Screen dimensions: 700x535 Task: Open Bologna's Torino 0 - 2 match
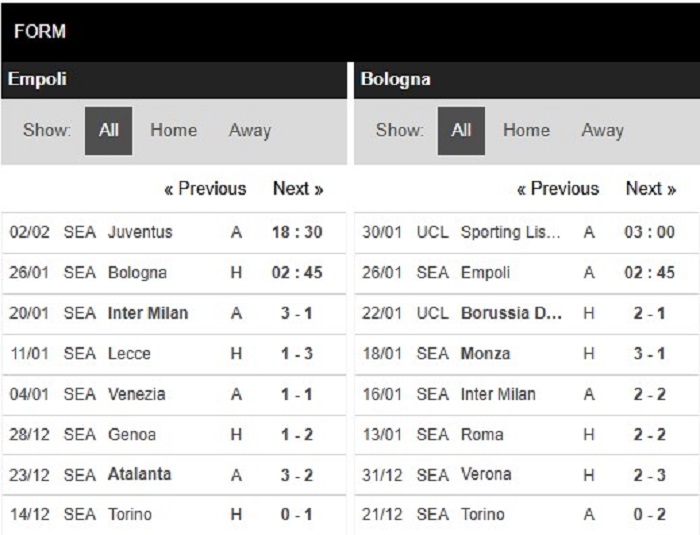[x=527, y=515]
